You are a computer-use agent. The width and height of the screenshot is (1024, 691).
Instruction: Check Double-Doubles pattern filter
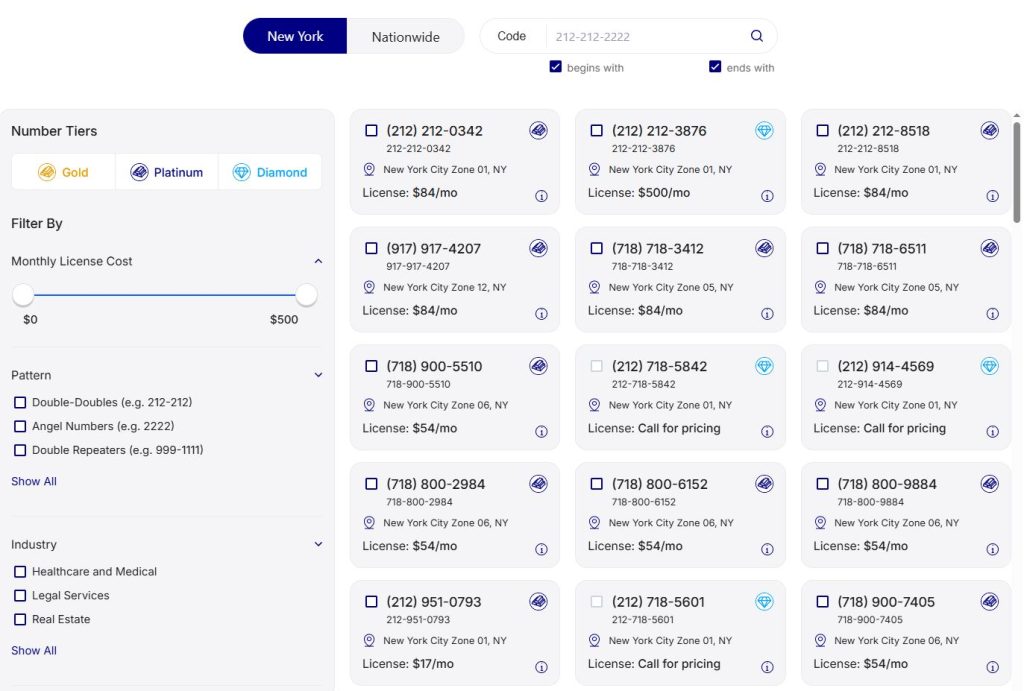(20, 402)
